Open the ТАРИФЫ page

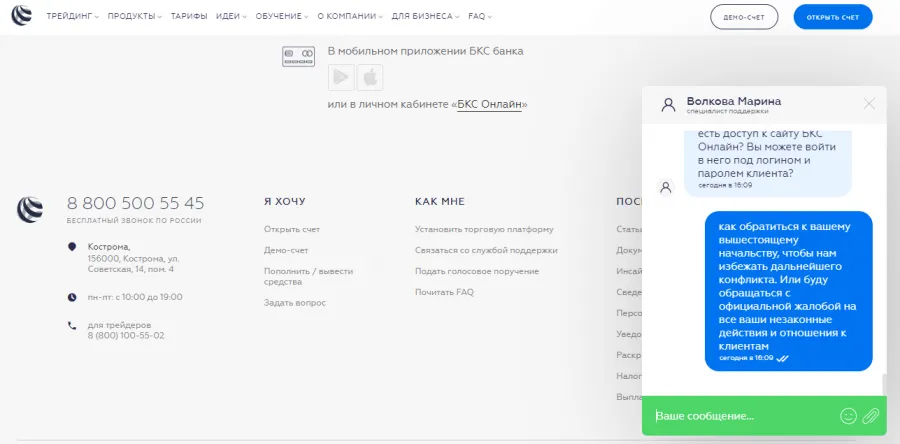[x=189, y=17]
